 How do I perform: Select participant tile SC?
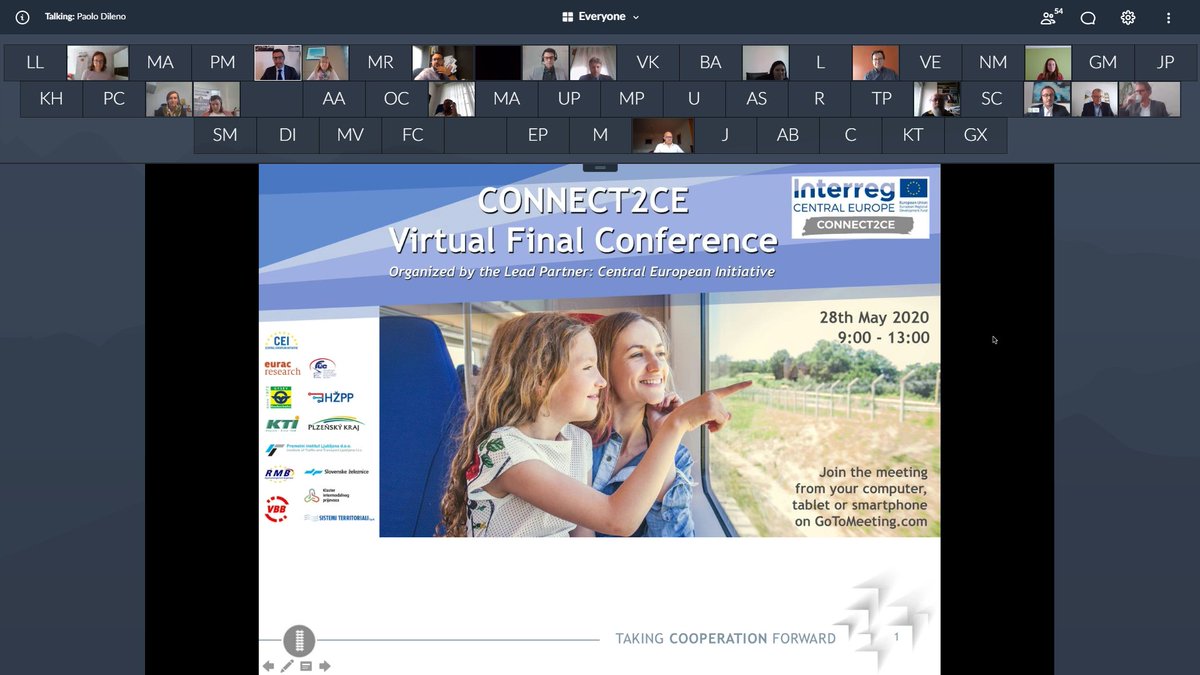tap(991, 99)
